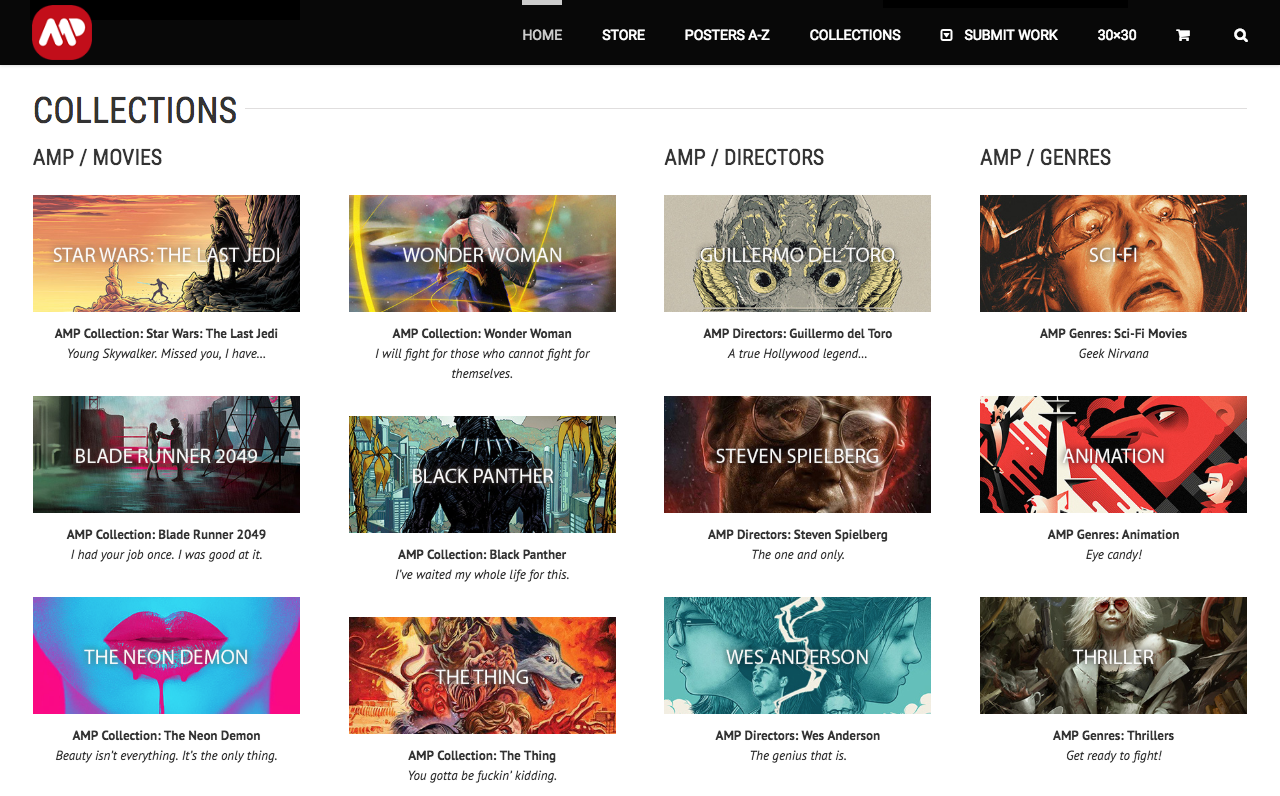1280x796 pixels.
Task: Open SUBMIT WORK menu item
Action: pyautogui.click(x=1011, y=35)
